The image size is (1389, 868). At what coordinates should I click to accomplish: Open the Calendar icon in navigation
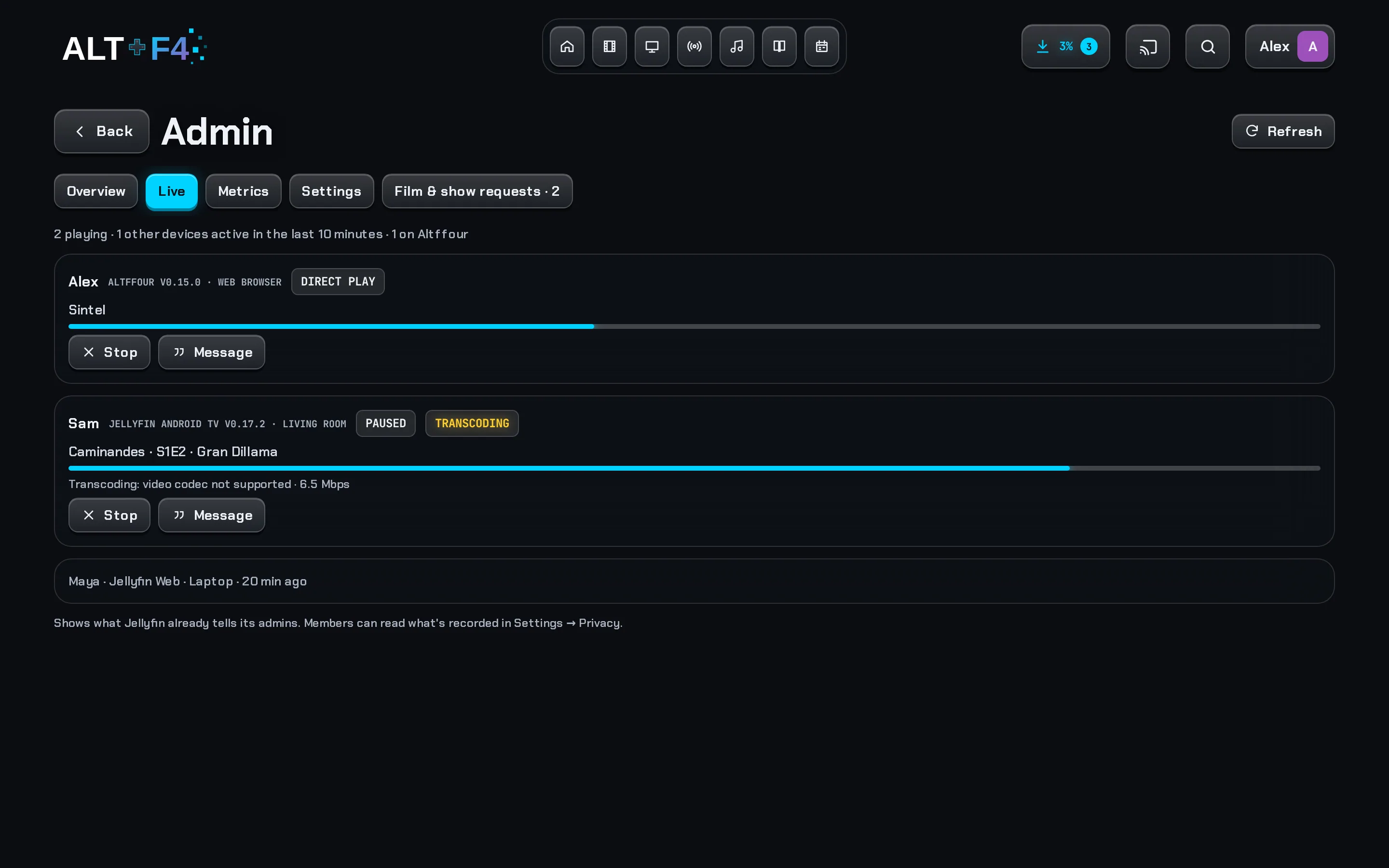[x=821, y=46]
